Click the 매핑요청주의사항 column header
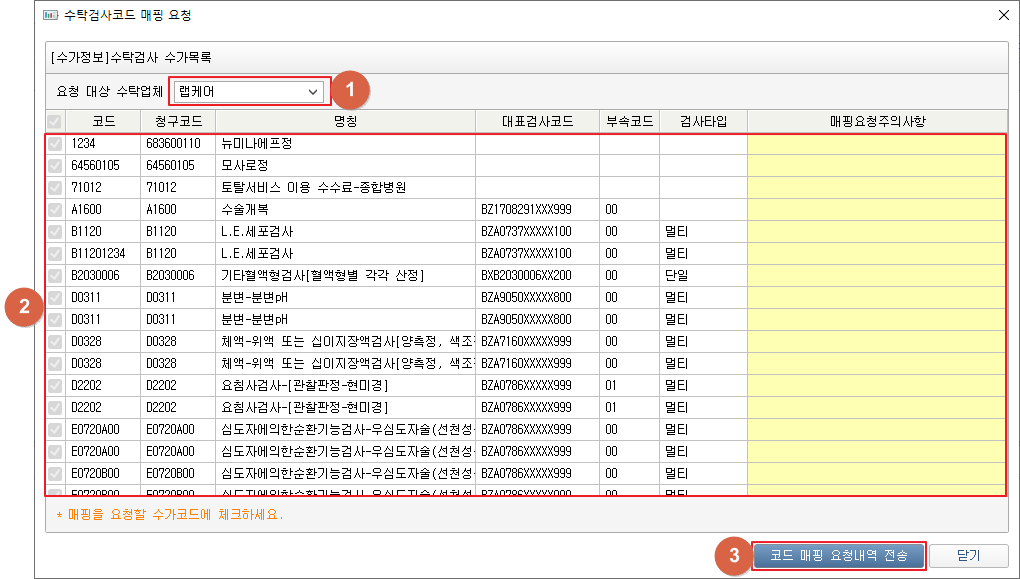Screen dimensions: 1020x579 [x=877, y=122]
